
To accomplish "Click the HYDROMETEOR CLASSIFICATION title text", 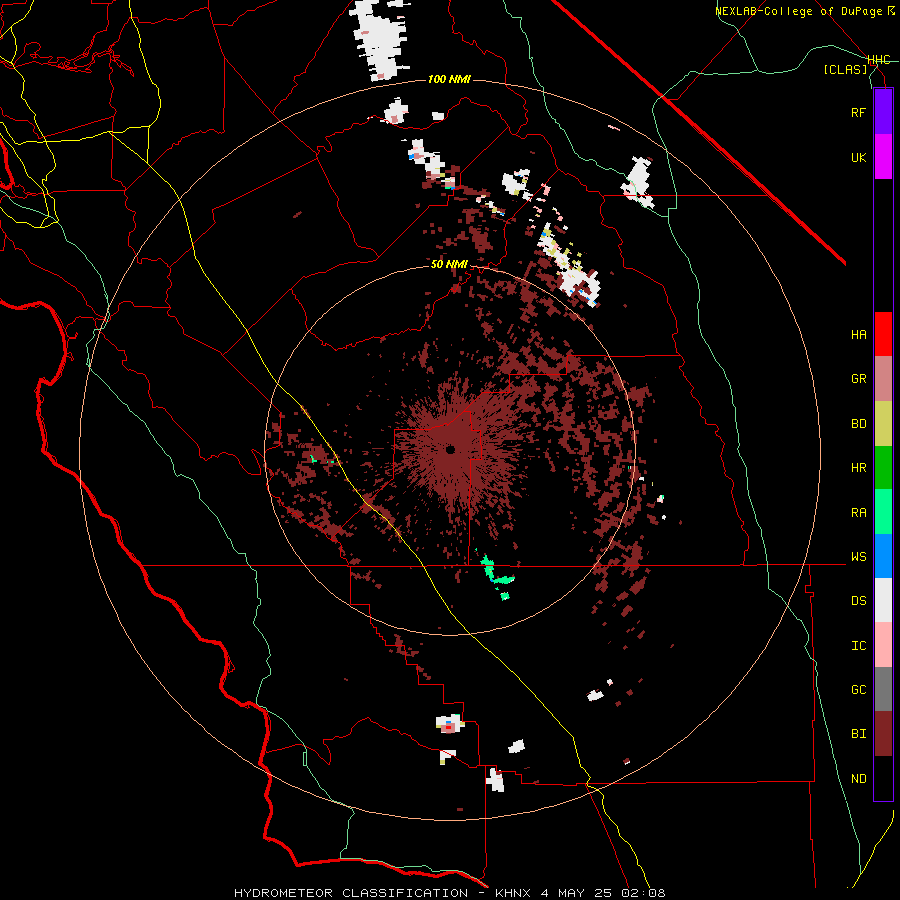I will pyautogui.click(x=351, y=893).
